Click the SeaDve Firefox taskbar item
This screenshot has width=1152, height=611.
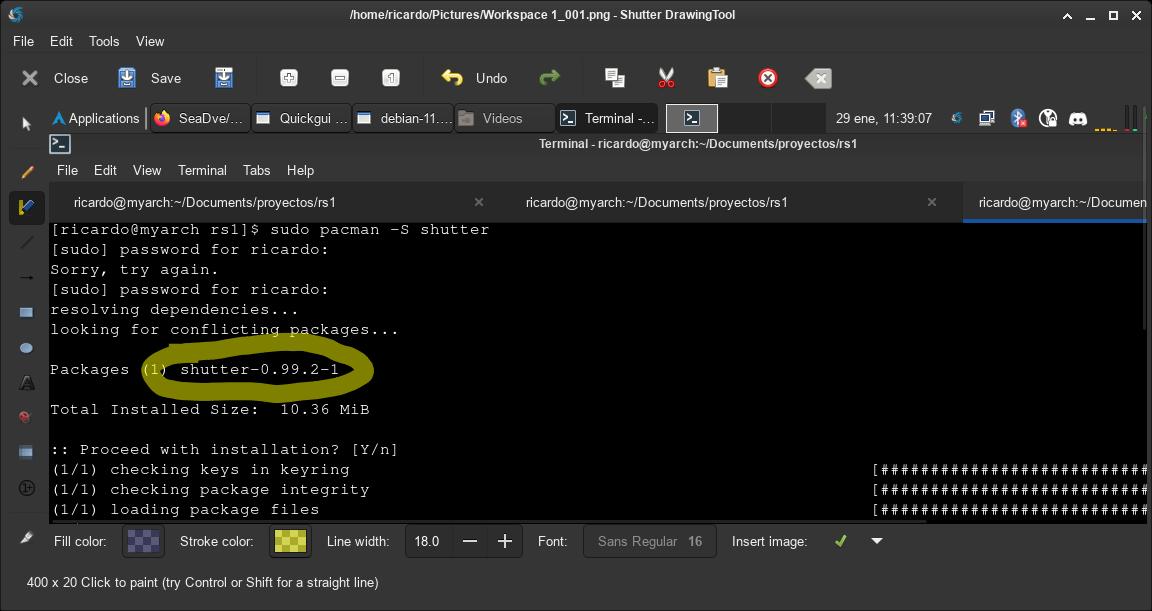click(200, 118)
